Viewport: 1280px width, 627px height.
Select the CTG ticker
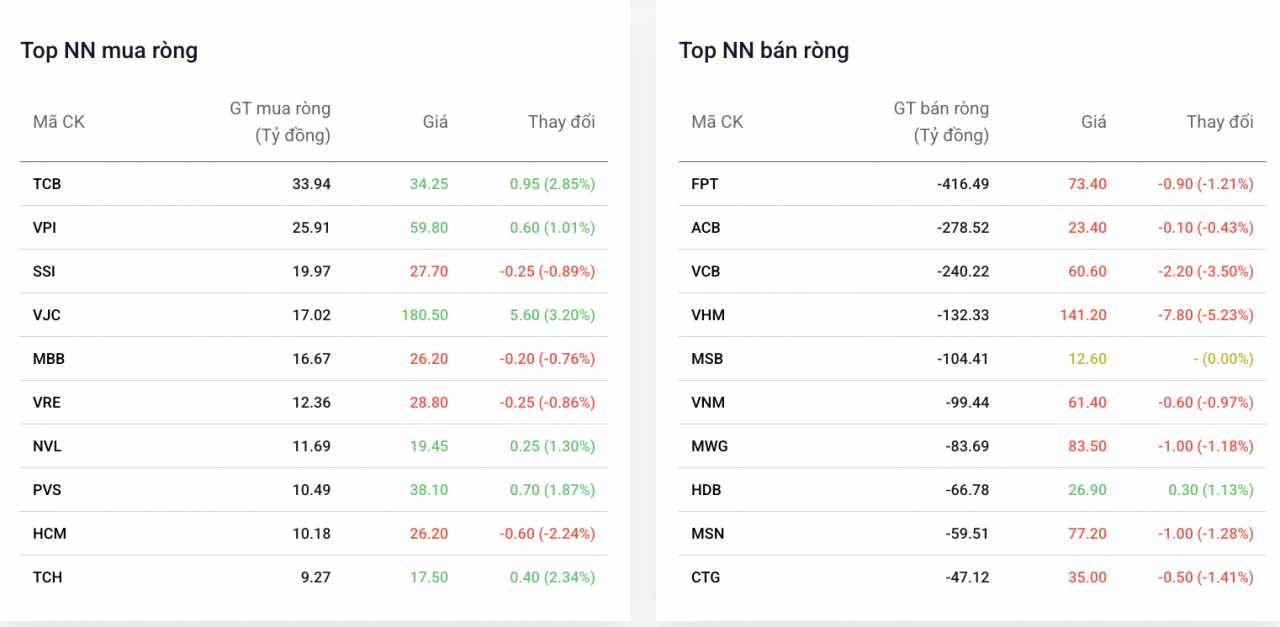[x=705, y=577]
